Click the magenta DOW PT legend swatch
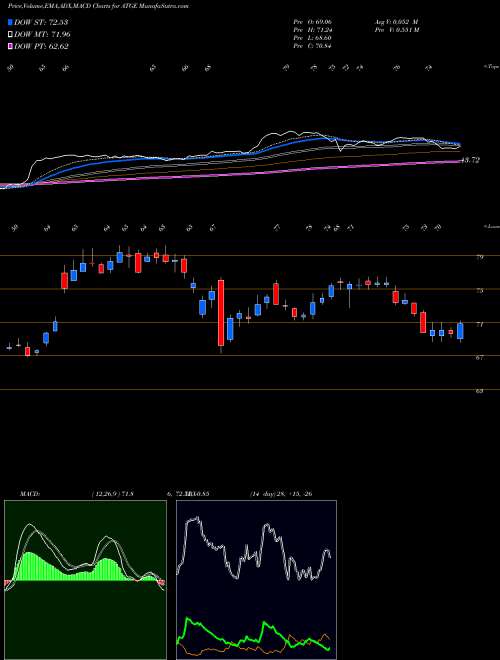The image size is (500, 660). (x=11, y=46)
